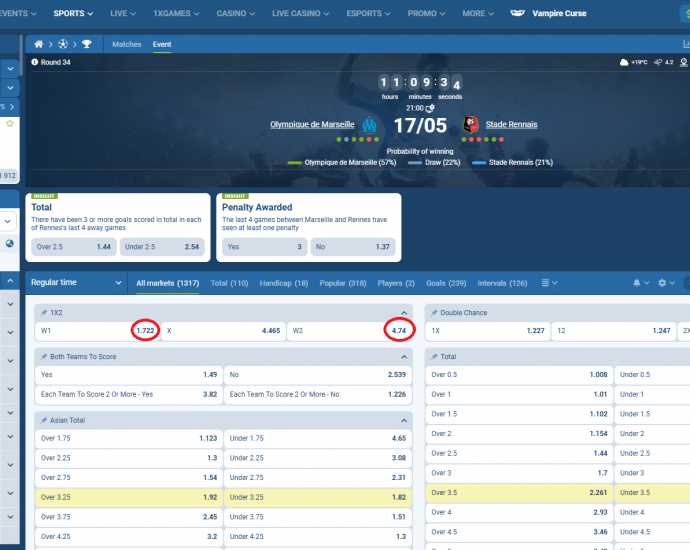690x550 pixels.
Task: Select Asian Total Under 3.25 at 1.82
Action: [318, 497]
